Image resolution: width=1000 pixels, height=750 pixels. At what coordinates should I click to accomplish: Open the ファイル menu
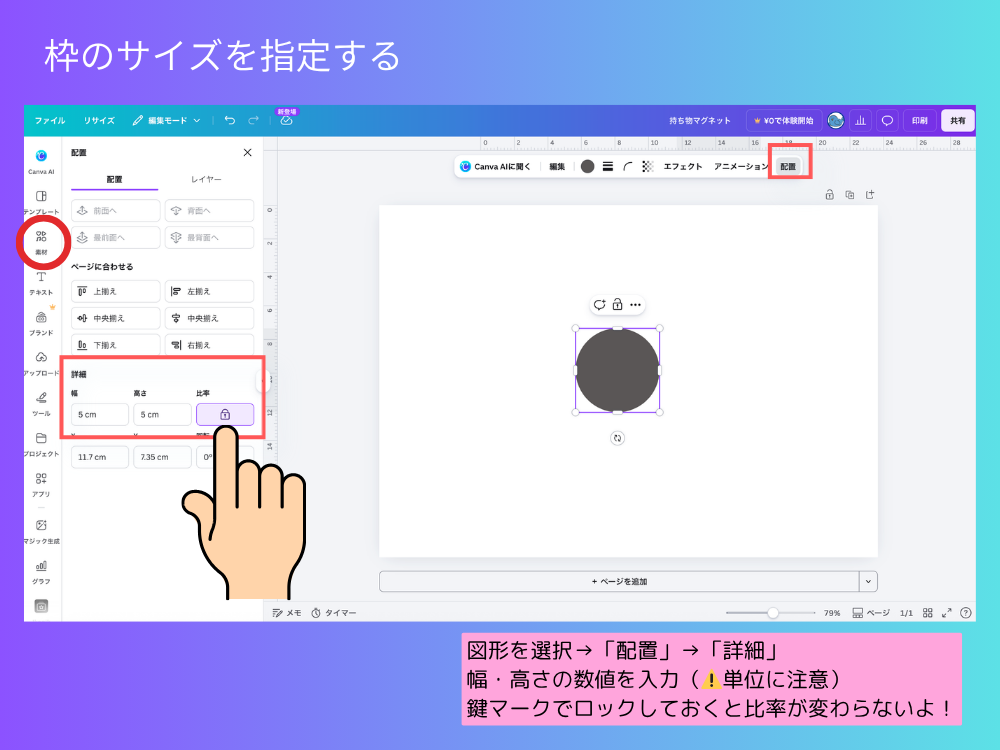point(50,120)
